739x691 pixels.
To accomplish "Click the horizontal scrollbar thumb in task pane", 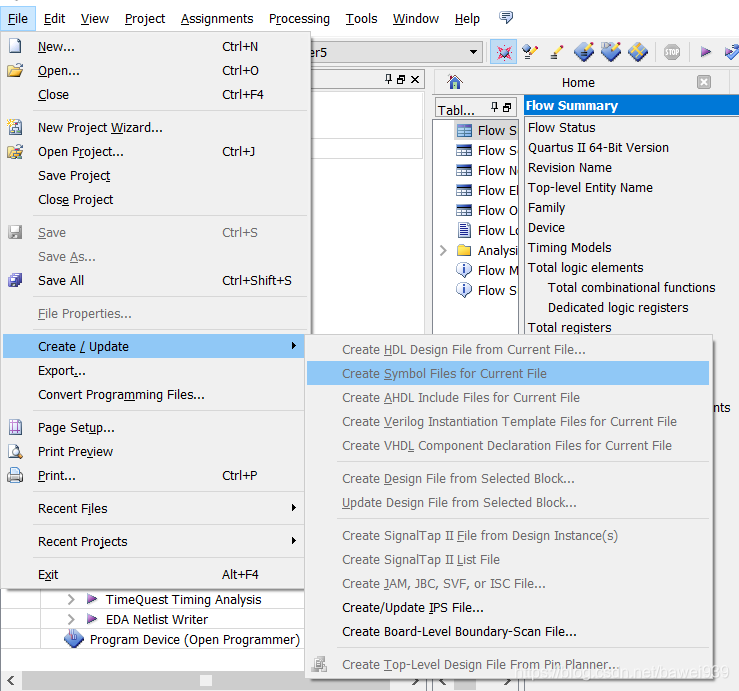I will [205, 680].
